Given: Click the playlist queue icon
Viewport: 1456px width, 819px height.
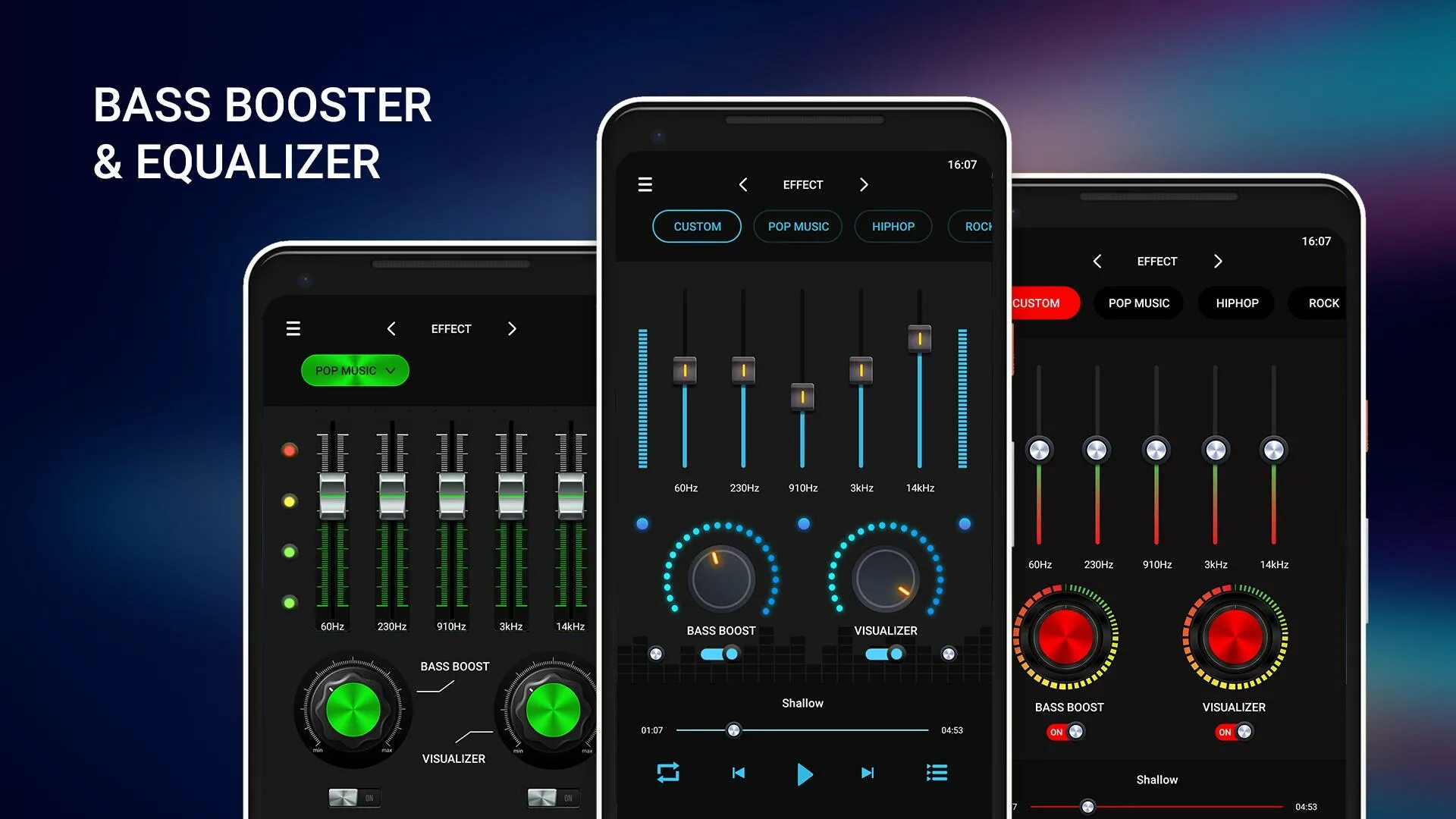Looking at the screenshot, I should (x=934, y=772).
